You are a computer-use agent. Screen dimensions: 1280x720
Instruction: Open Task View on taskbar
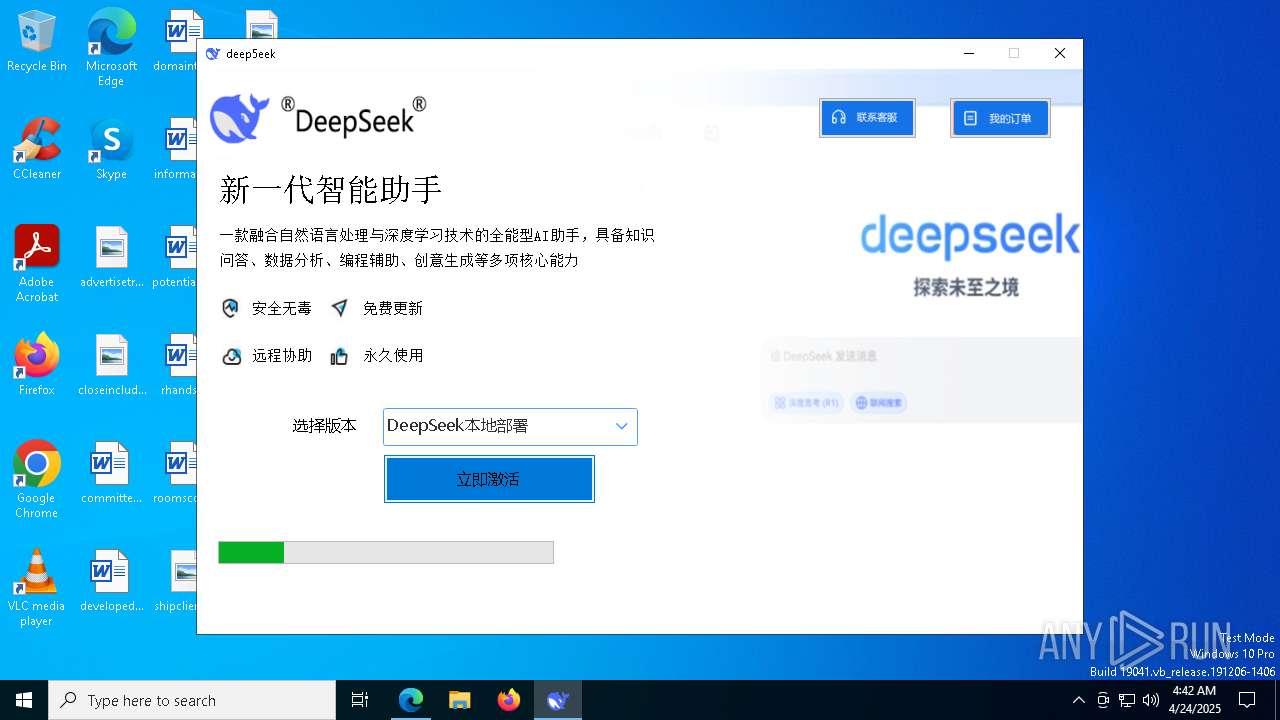tap(360, 700)
